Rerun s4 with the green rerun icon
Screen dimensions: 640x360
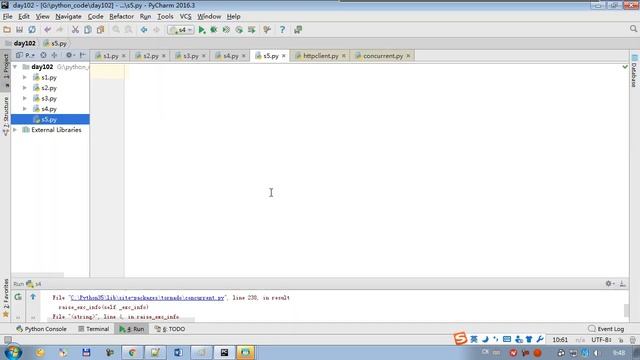(x=18, y=297)
